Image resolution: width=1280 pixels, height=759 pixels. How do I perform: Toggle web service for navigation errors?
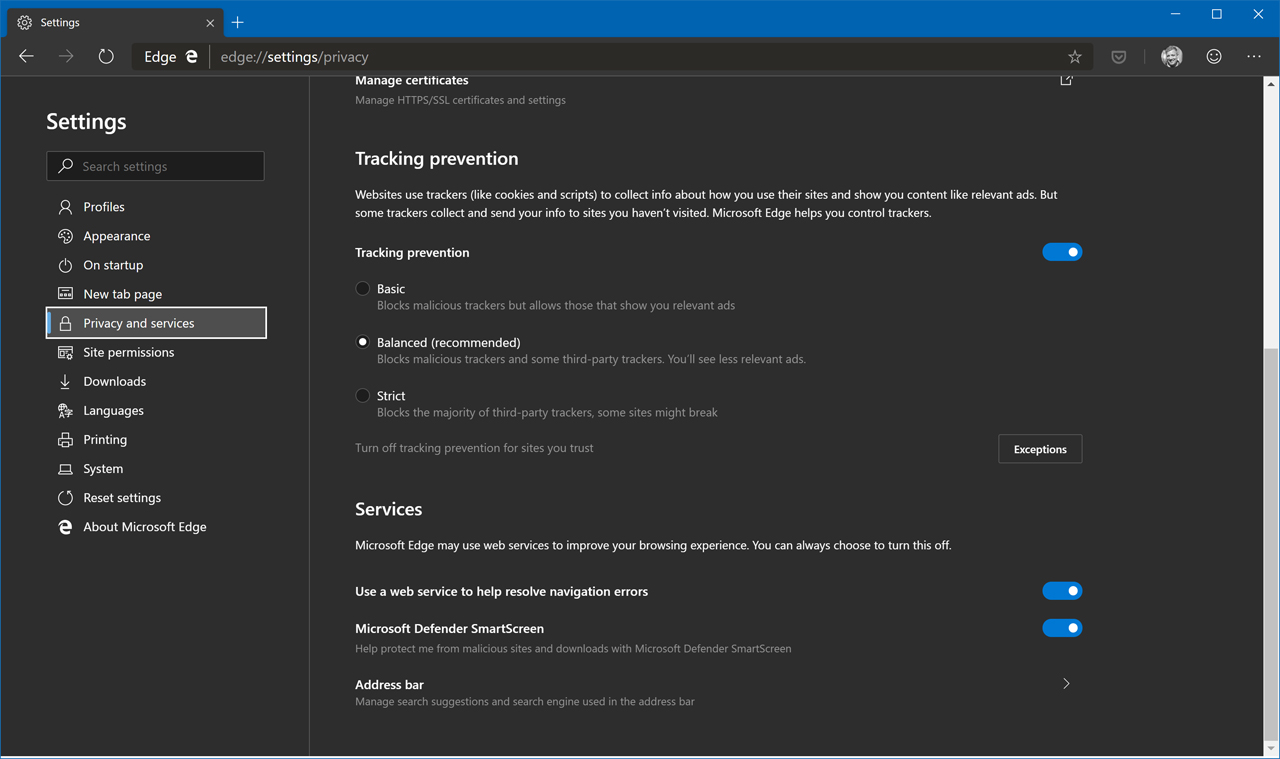[1062, 591]
